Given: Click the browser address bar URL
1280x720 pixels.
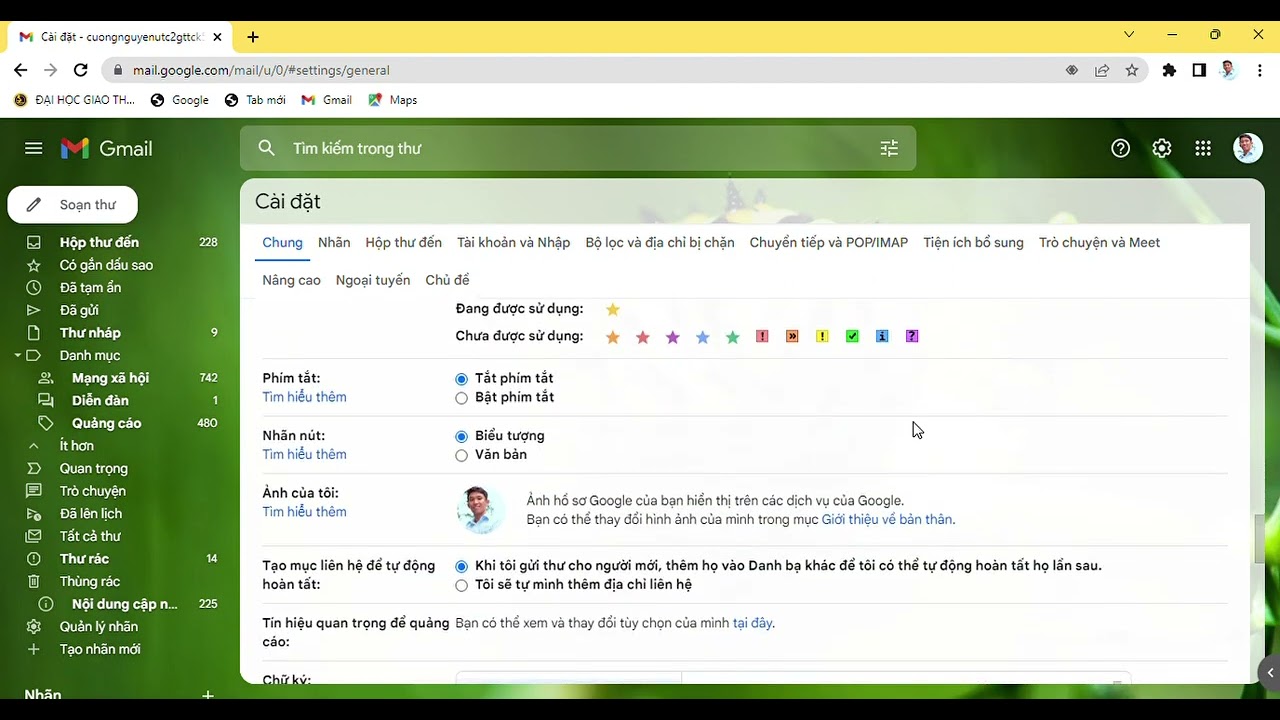Looking at the screenshot, I should tap(261, 70).
